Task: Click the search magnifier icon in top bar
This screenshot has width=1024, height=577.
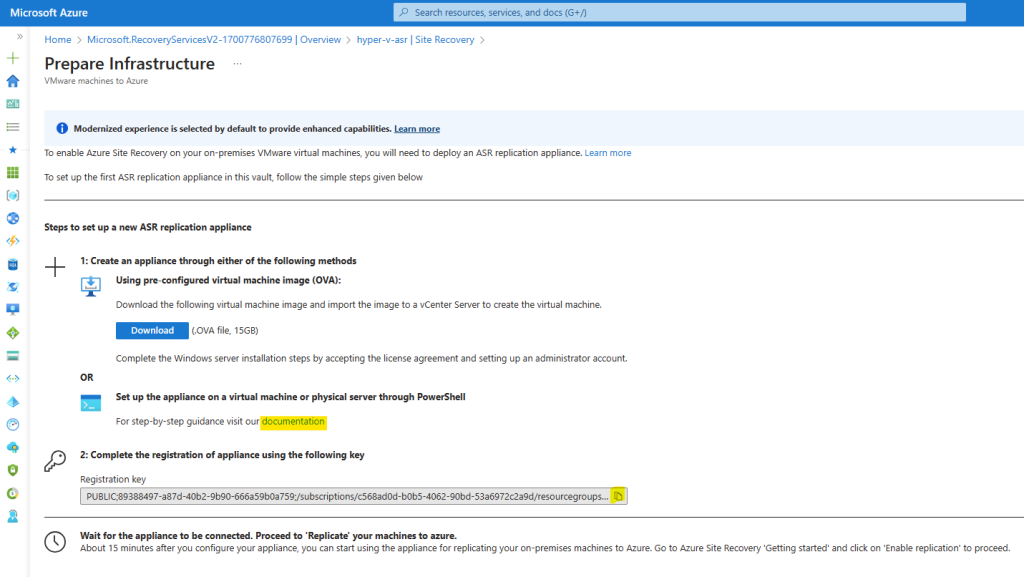Action: [404, 12]
